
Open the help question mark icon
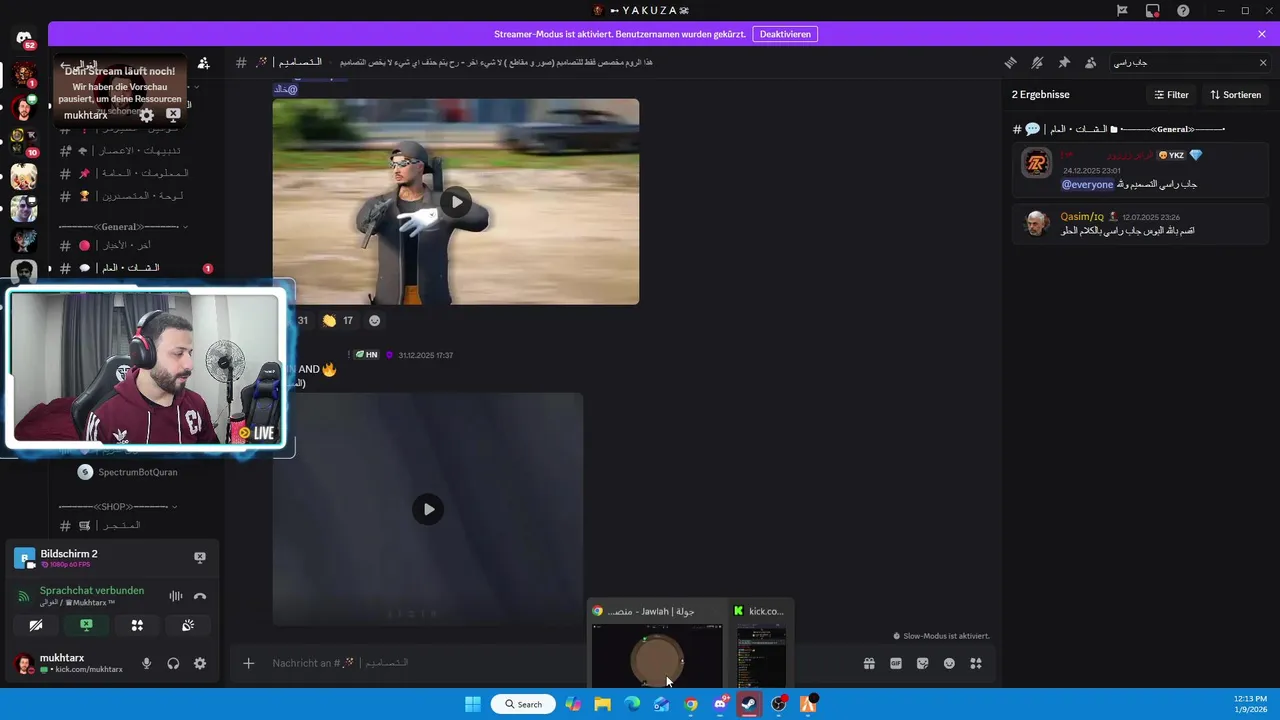pos(1183,10)
